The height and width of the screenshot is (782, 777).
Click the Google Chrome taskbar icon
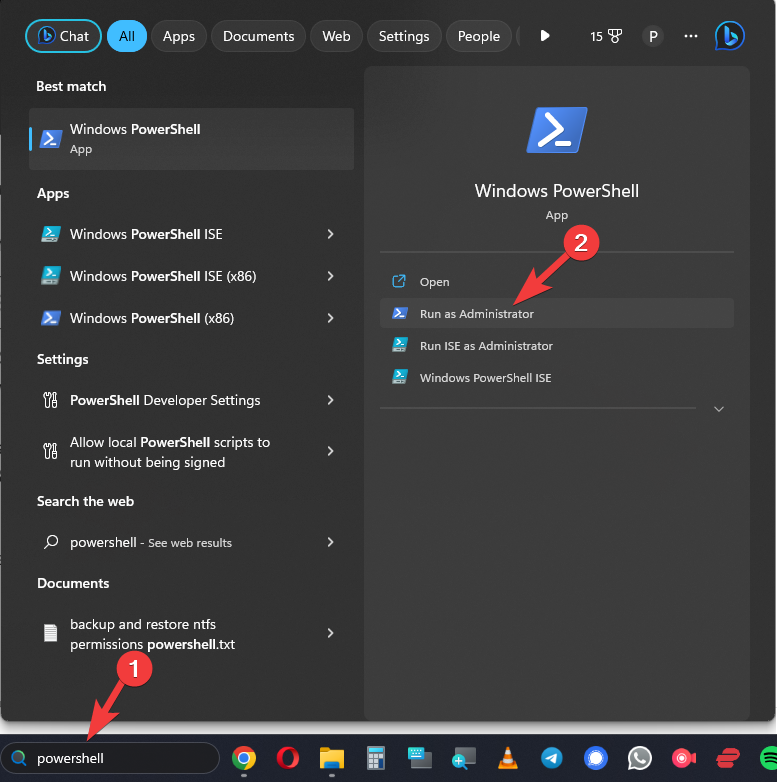(243, 758)
